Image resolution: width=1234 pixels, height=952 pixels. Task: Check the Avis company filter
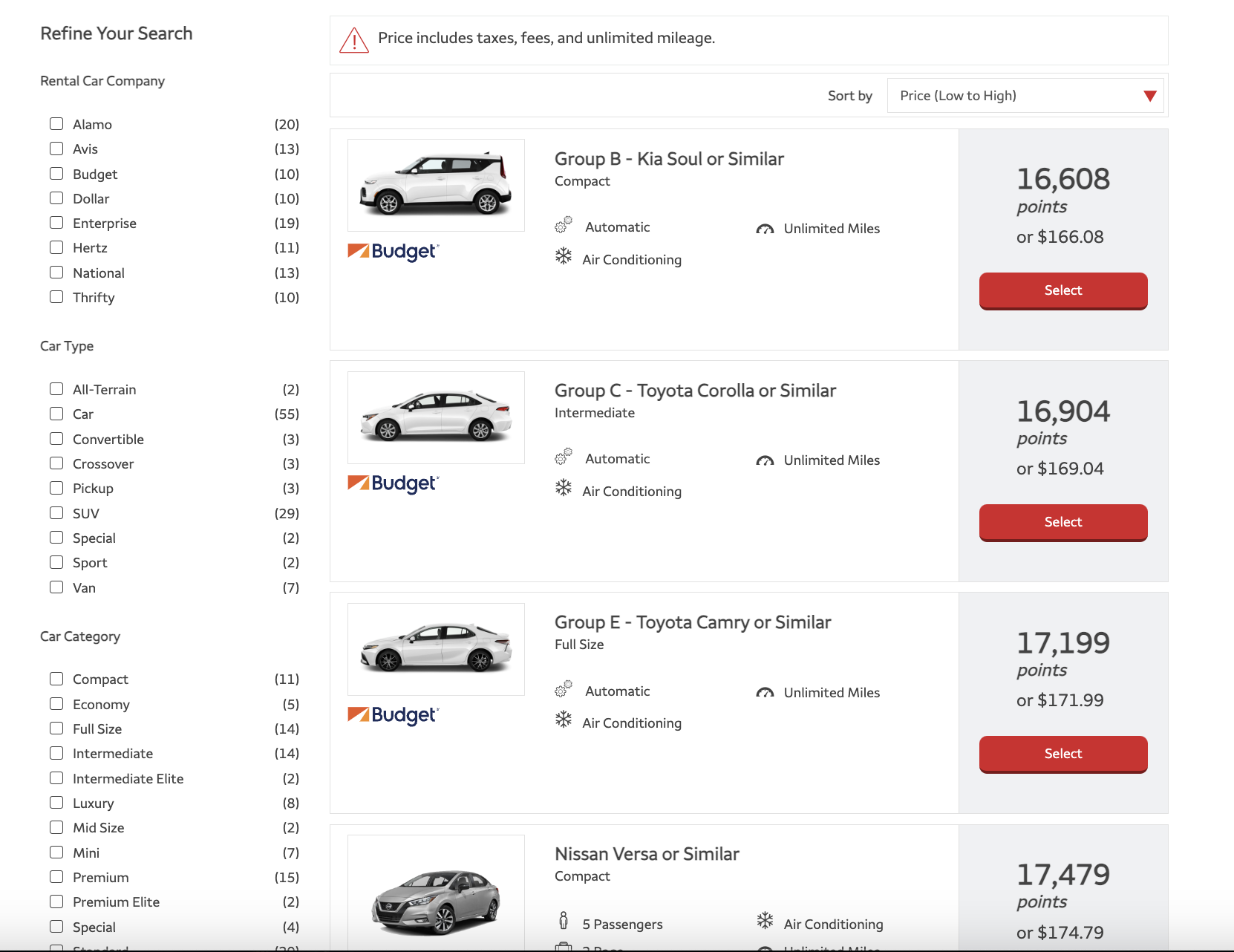56,149
